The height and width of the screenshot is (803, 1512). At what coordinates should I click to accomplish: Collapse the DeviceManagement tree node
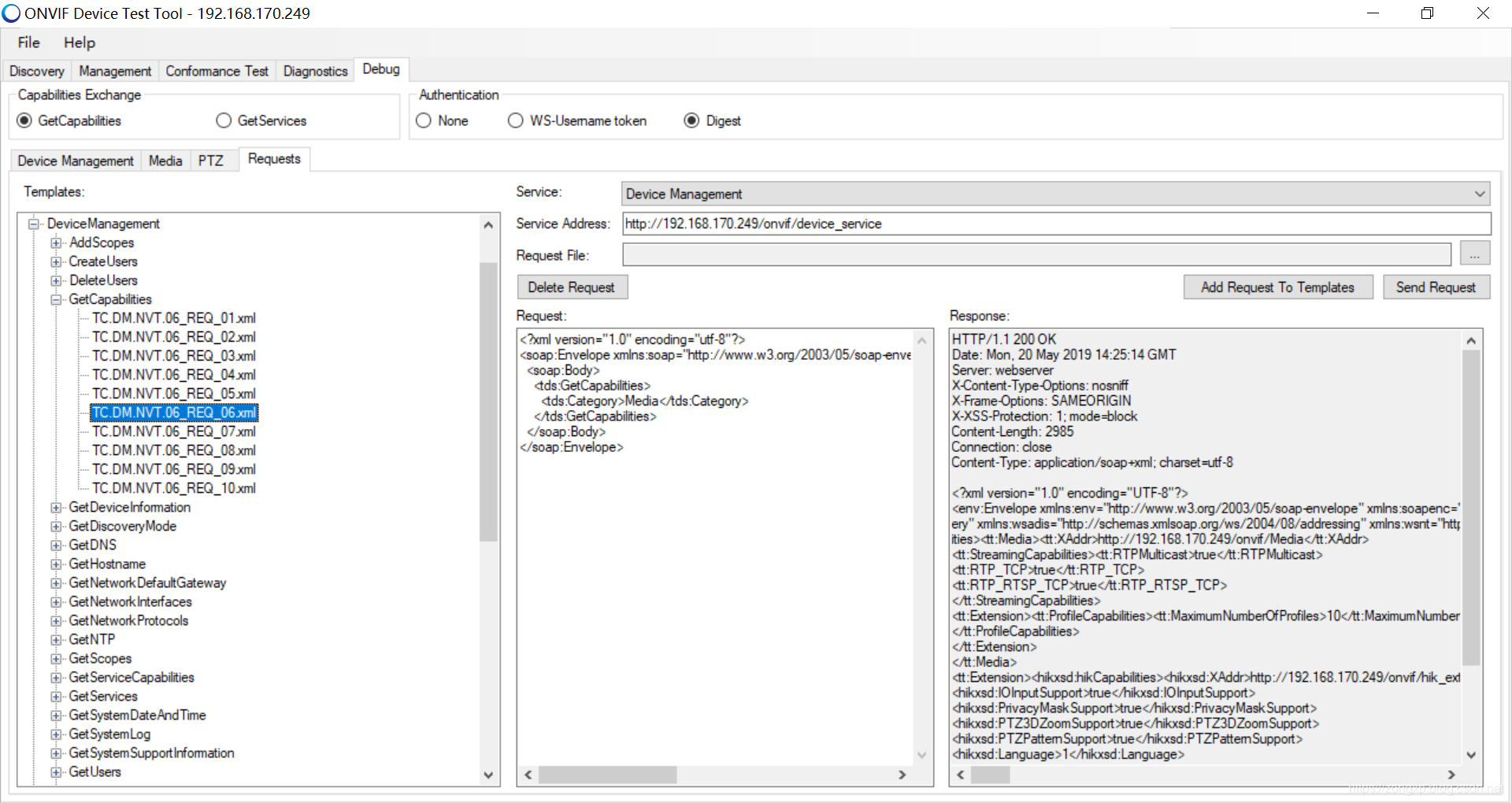tap(34, 224)
